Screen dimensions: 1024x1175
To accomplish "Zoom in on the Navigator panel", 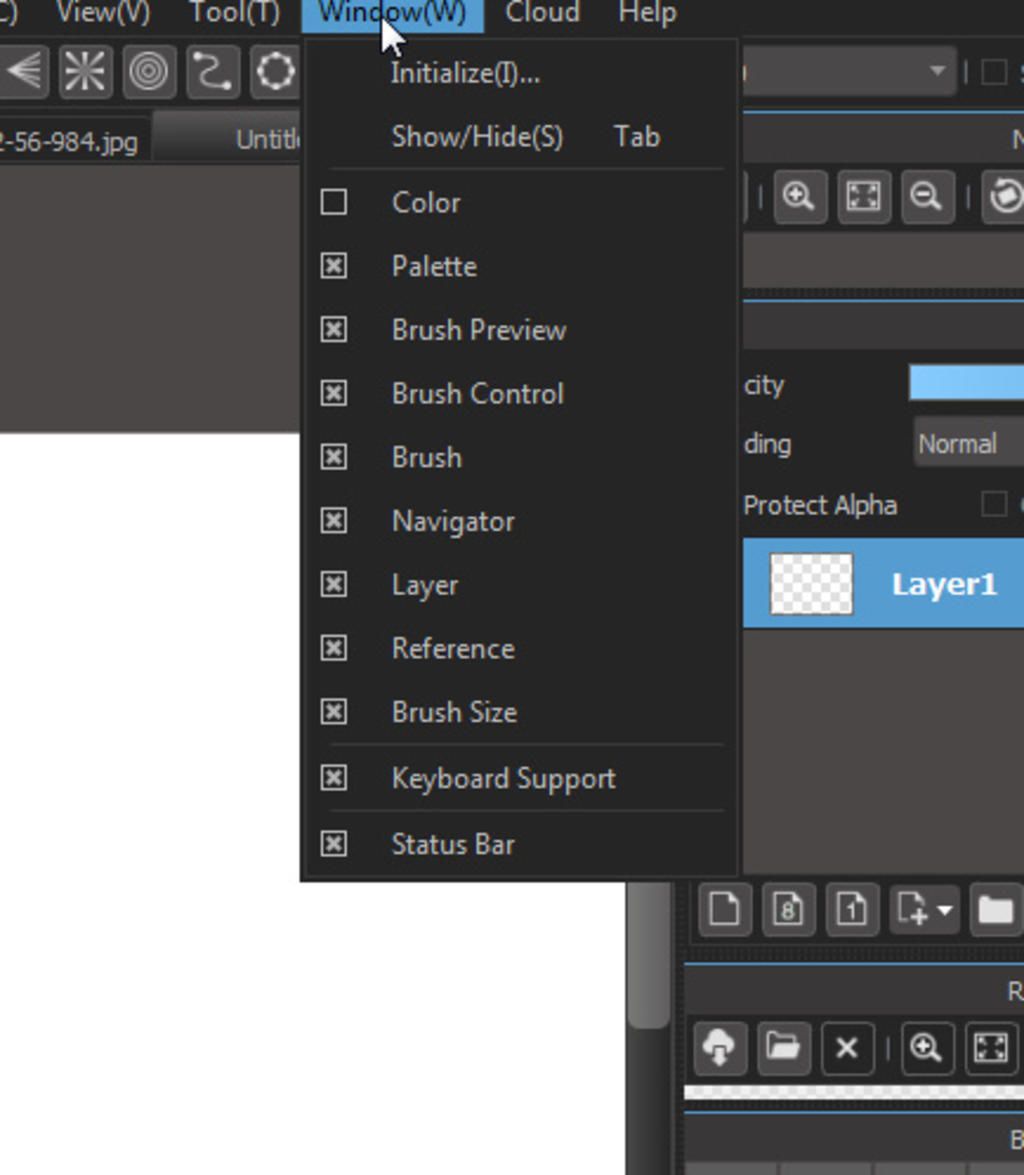I will (799, 196).
